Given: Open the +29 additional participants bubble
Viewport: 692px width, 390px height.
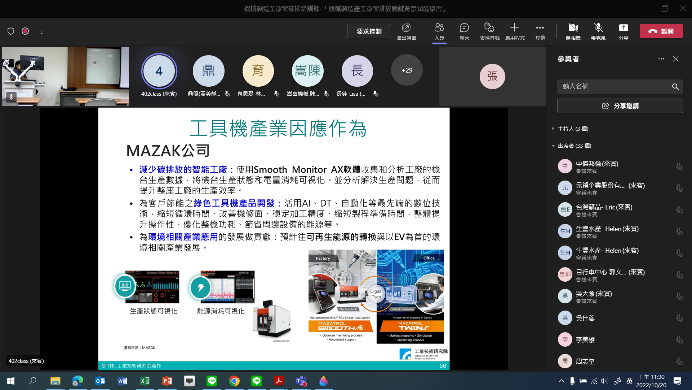Looking at the screenshot, I should tap(406, 70).
